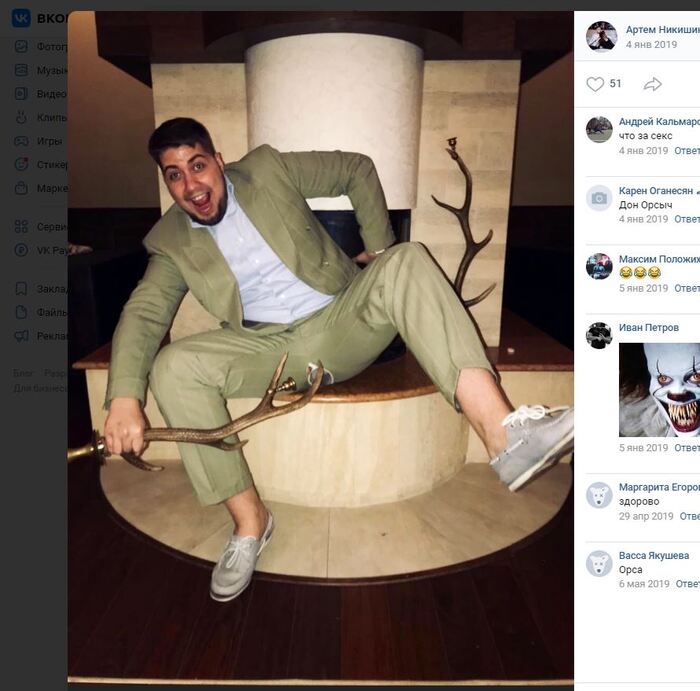The image size is (700, 691).
Task: Reply to Карен Оганесян's comment
Action: [x=686, y=219]
